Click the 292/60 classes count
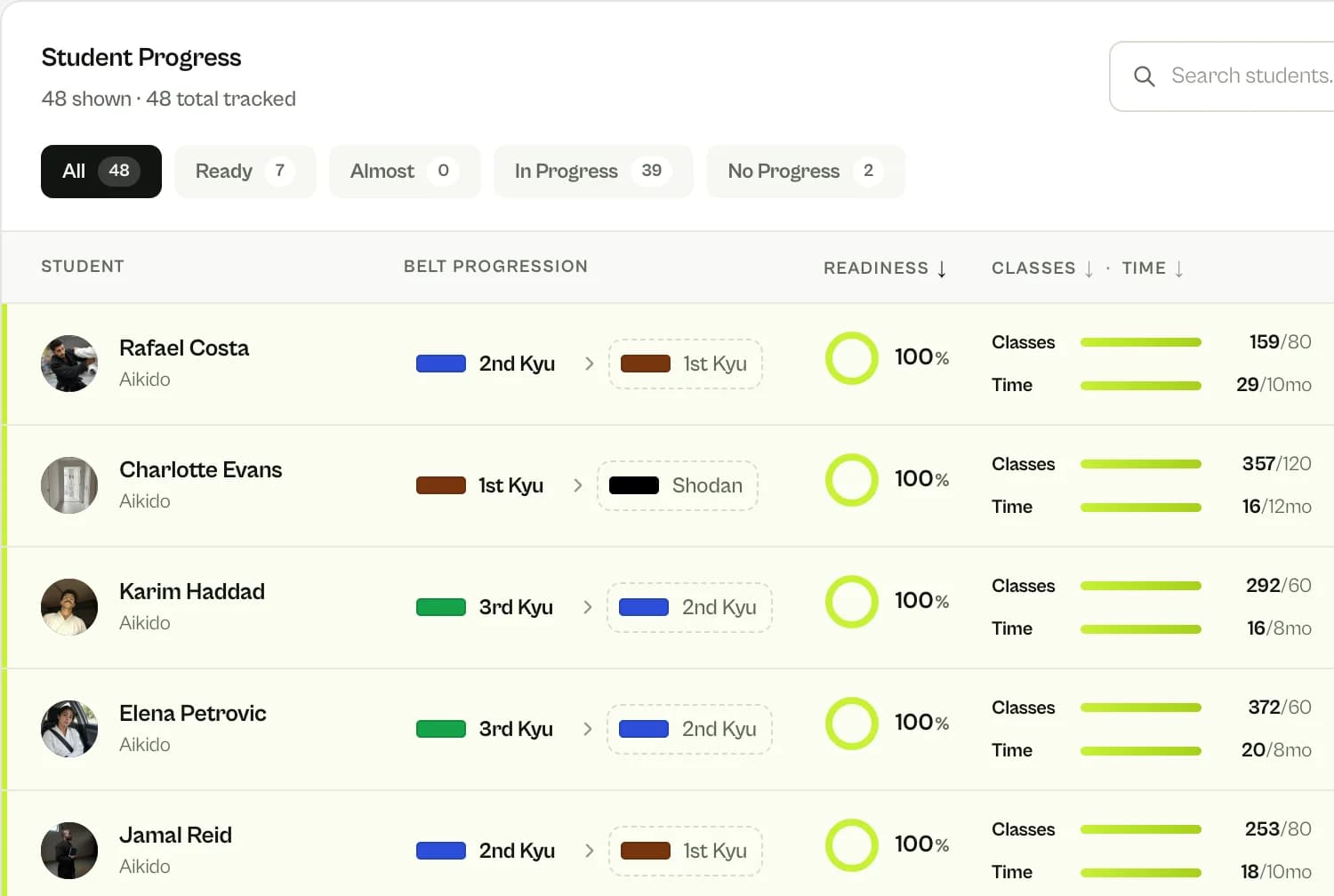 1279,586
